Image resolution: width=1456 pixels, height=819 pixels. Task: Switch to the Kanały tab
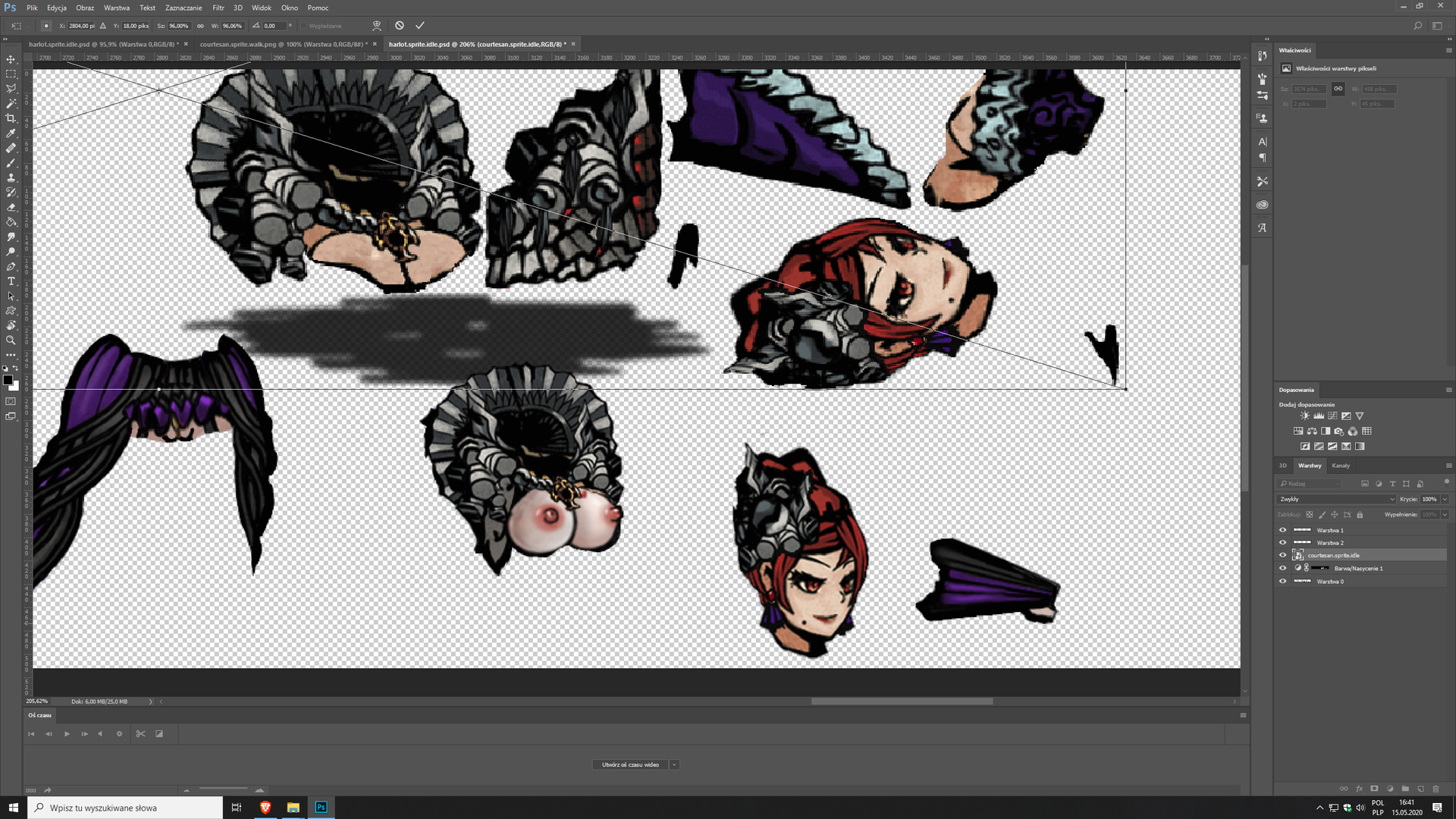pyautogui.click(x=1341, y=466)
